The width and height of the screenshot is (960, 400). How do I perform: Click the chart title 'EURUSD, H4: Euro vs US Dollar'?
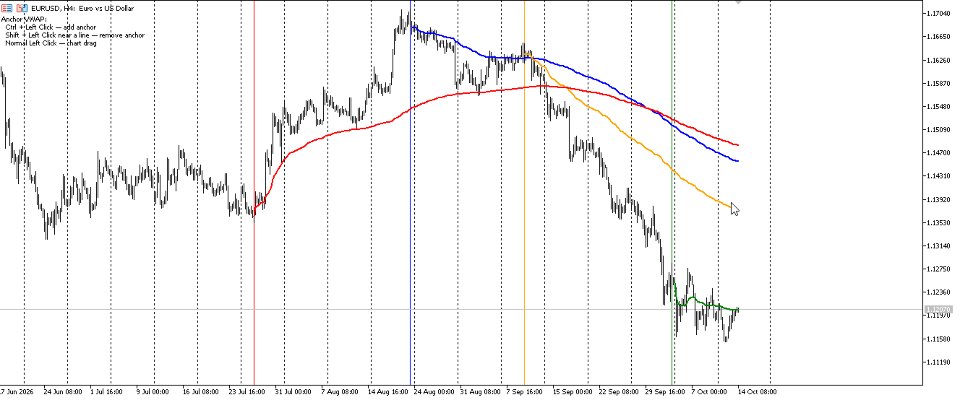(x=82, y=9)
